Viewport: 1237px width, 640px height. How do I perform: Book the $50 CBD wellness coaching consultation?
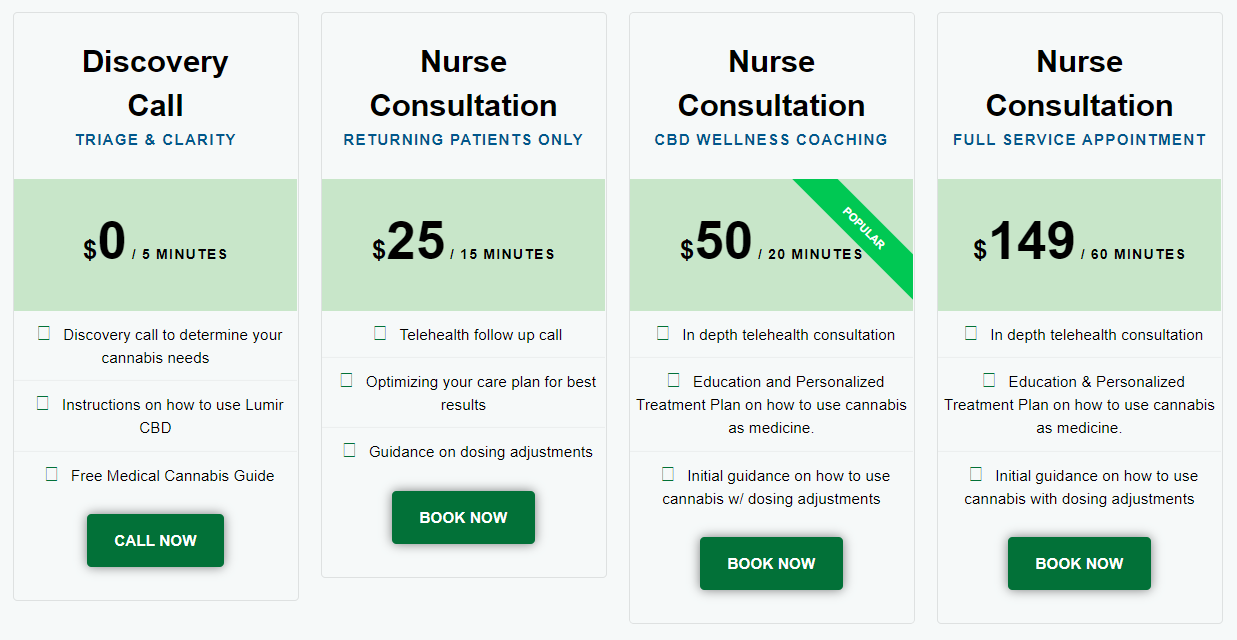click(771, 563)
